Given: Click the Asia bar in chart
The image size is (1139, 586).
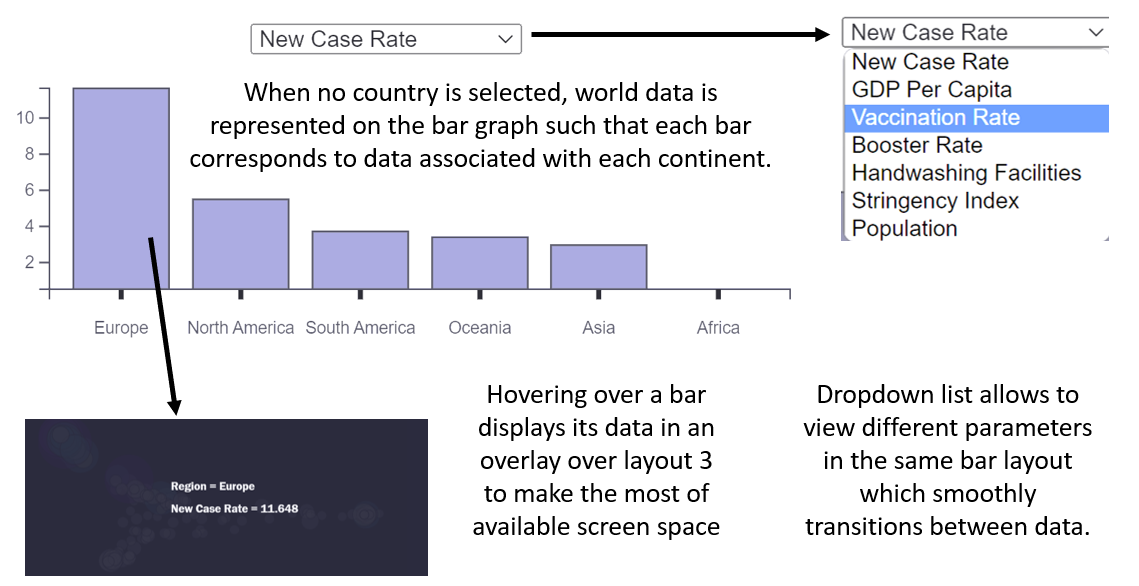Looking at the screenshot, I should click(599, 267).
